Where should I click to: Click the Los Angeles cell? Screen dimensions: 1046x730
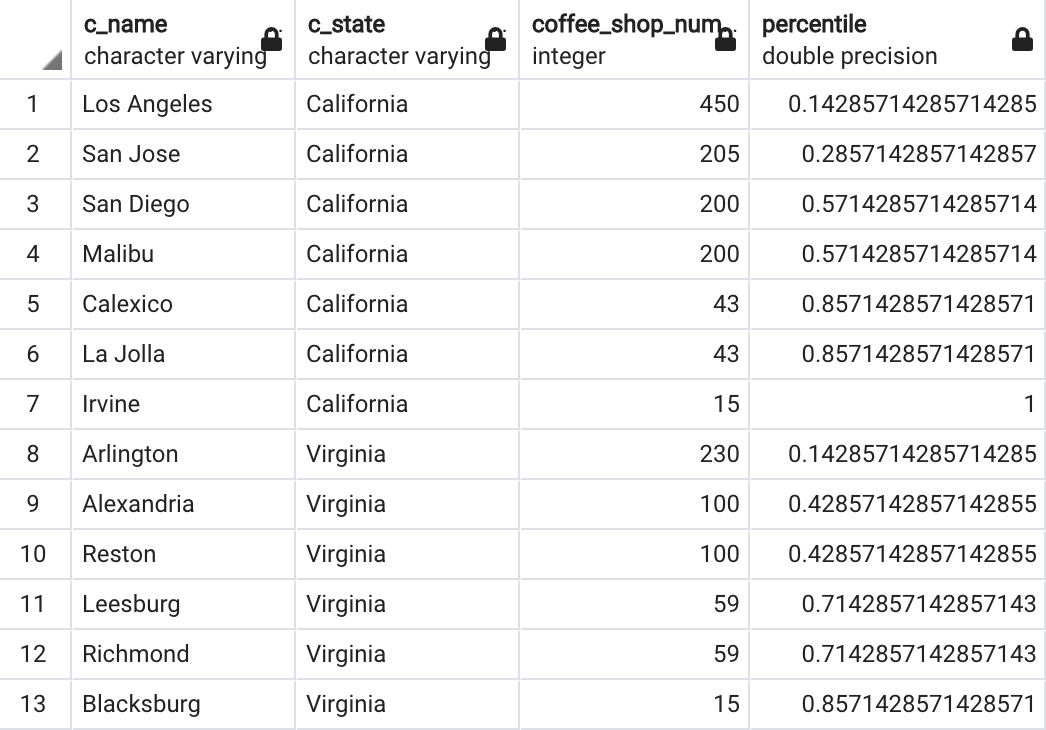183,104
